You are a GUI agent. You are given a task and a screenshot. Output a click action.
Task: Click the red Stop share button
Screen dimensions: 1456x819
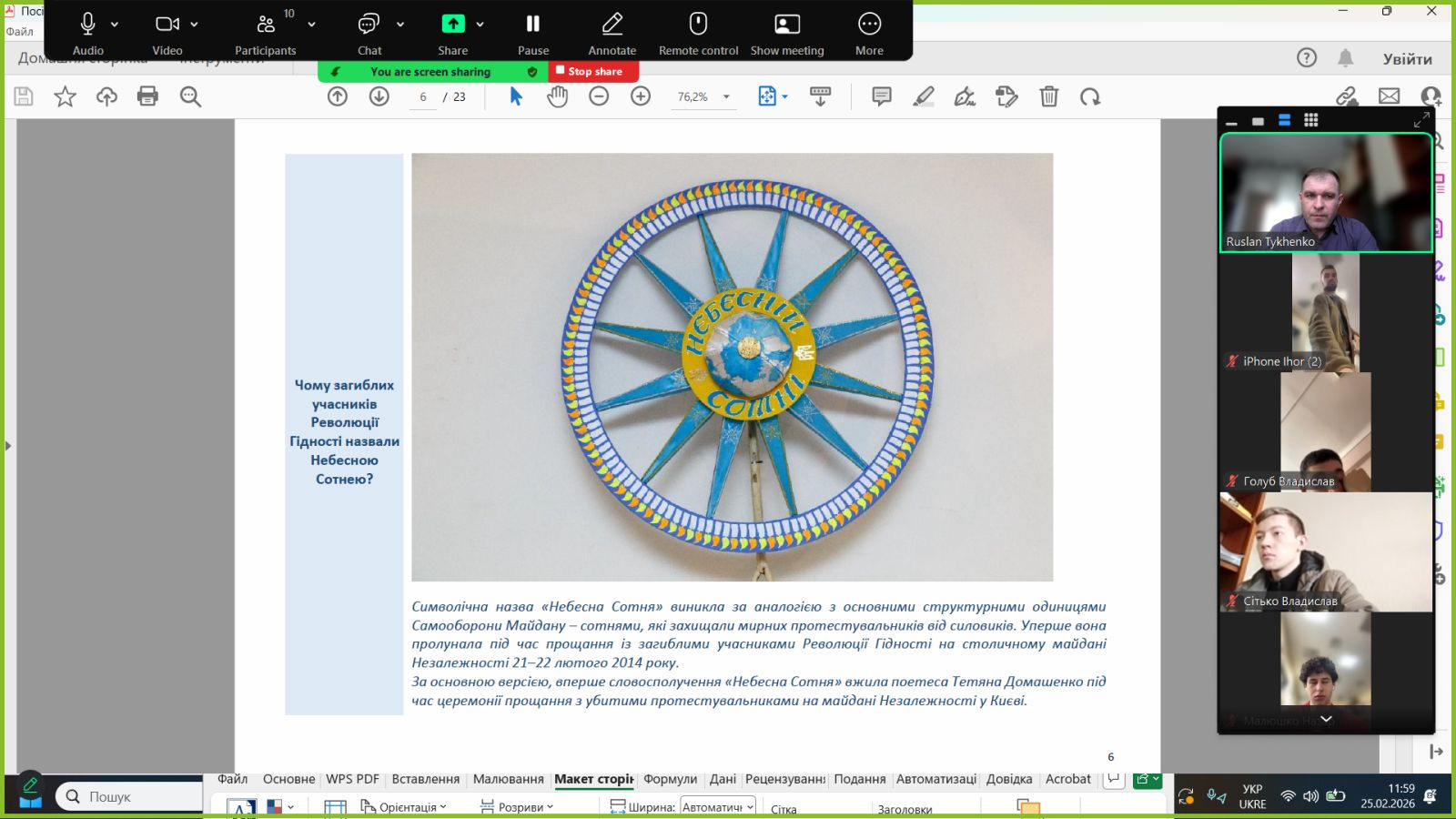point(593,71)
